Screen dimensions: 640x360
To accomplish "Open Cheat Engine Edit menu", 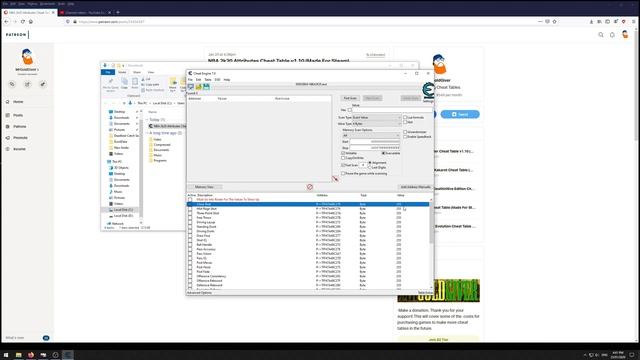I will [198, 80].
